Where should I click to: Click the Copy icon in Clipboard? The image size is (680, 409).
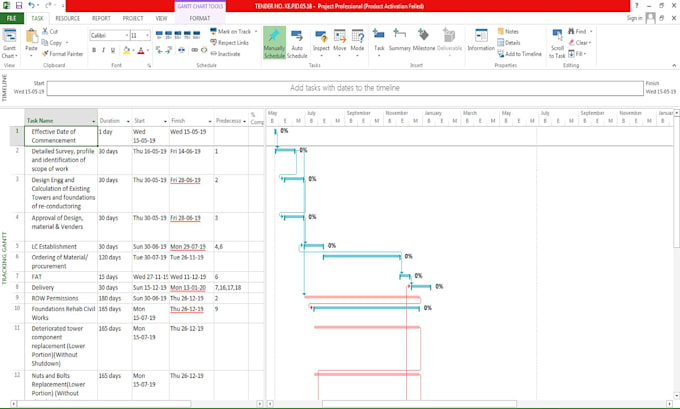tap(45, 43)
